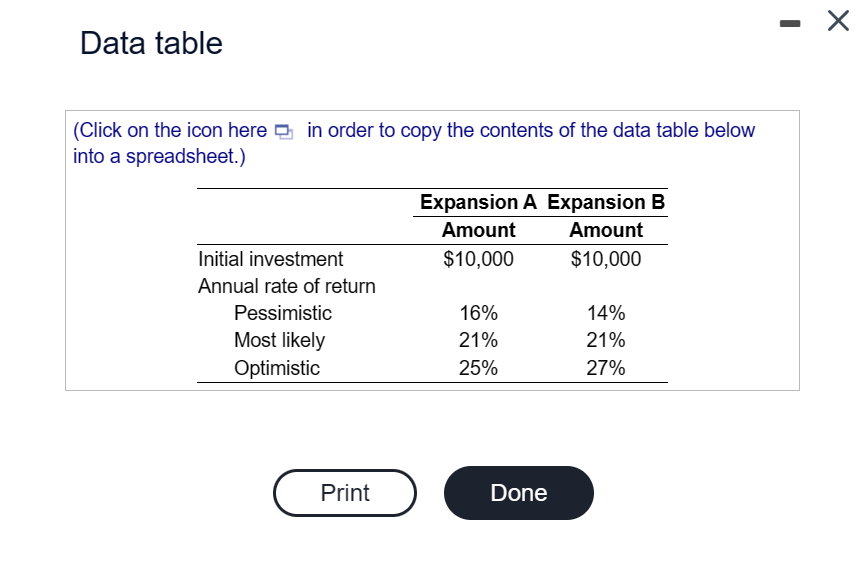Click Expansion B's $10,000 investment cell

pos(606,259)
